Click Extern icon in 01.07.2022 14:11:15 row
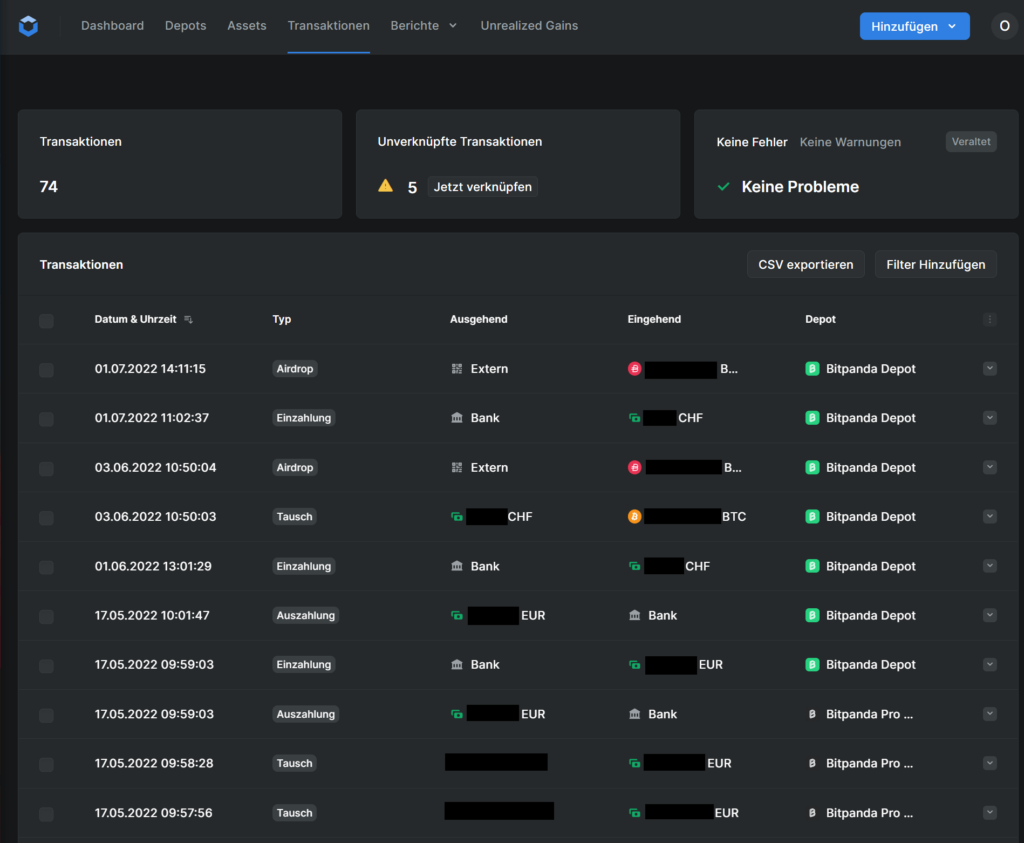Image resolution: width=1024 pixels, height=843 pixels. click(456, 369)
